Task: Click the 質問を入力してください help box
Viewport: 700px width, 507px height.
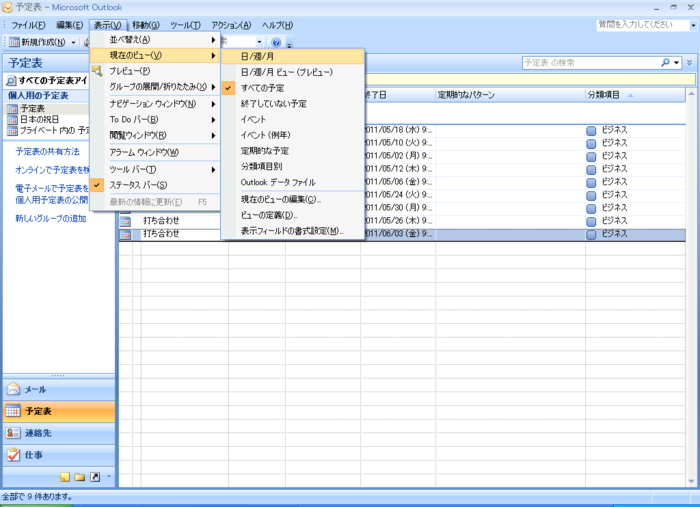Action: [643, 25]
